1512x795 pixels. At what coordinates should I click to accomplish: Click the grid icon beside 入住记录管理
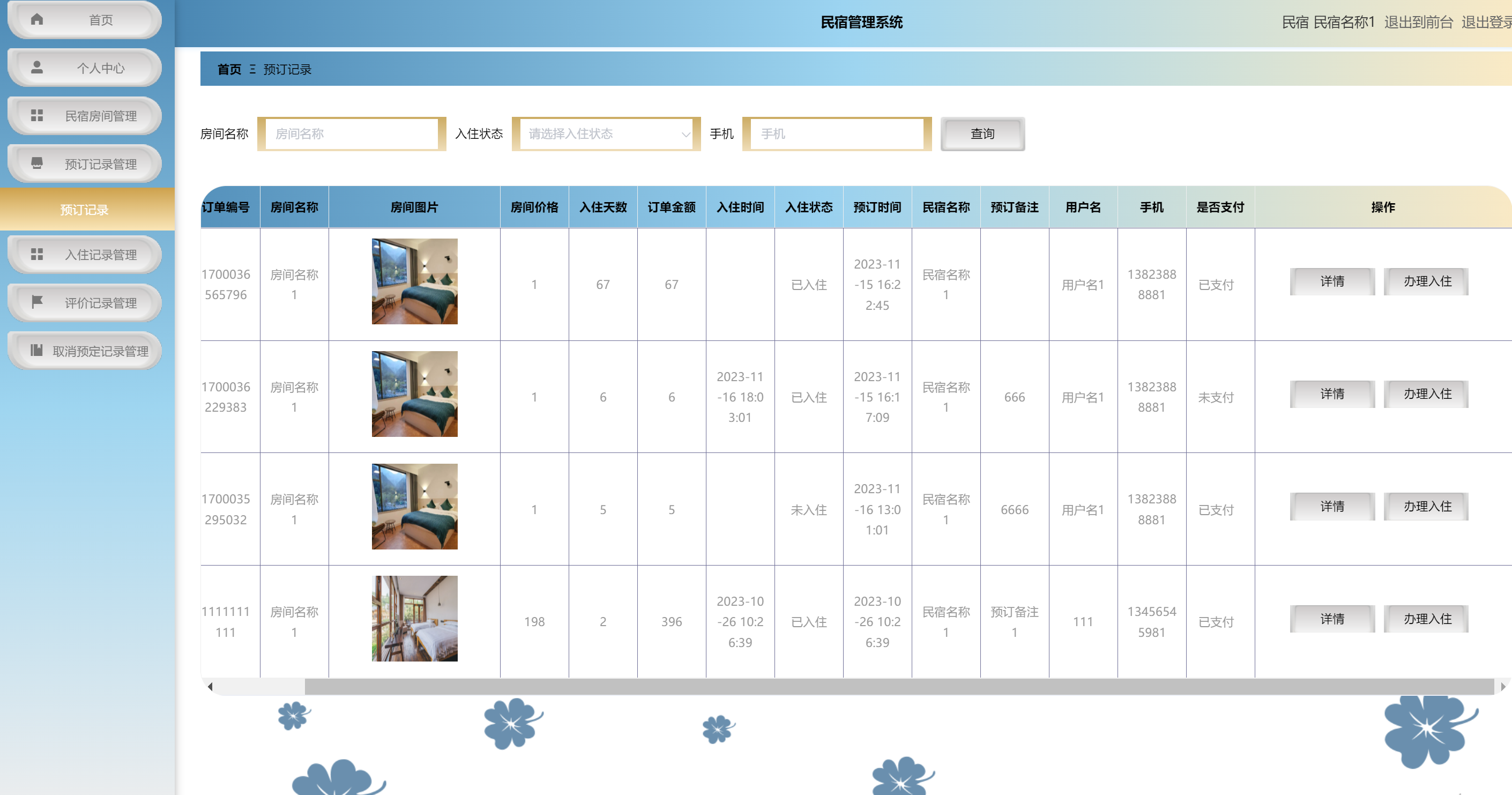pos(37,254)
